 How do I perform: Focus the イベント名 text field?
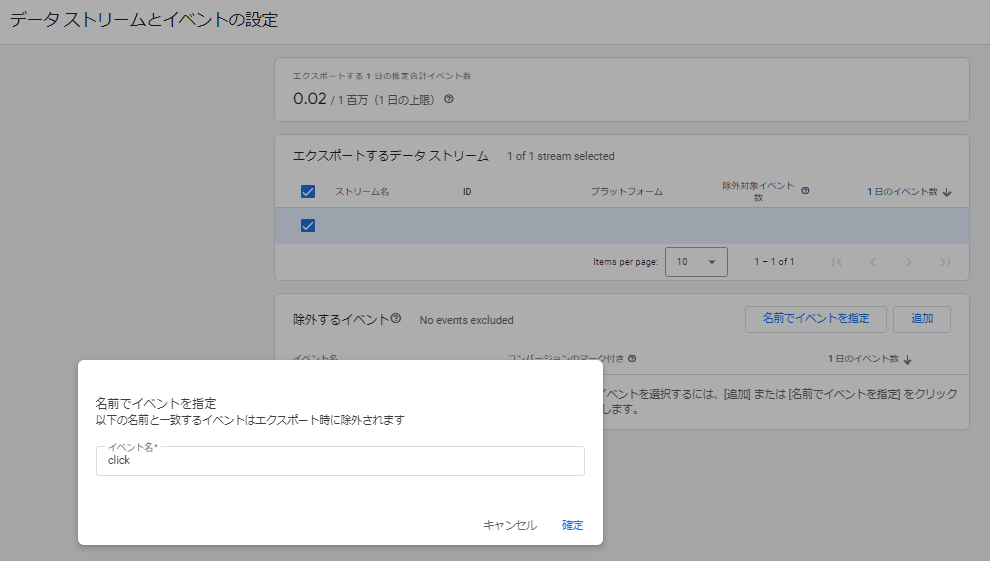[x=340, y=461]
